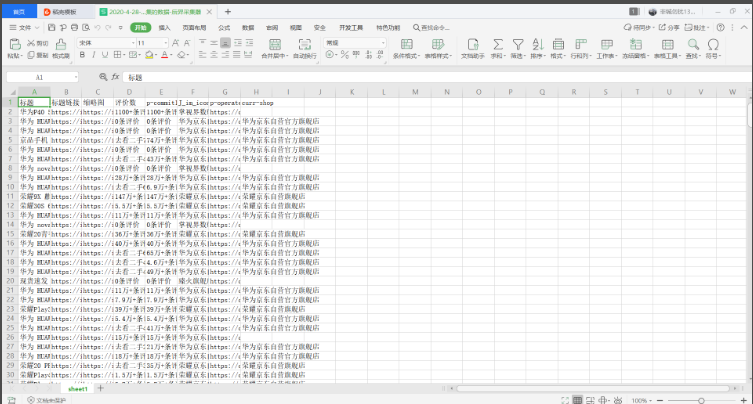Viewport: 753px width, 404px height.
Task: Click the help question mark icon
Action: point(720,27)
